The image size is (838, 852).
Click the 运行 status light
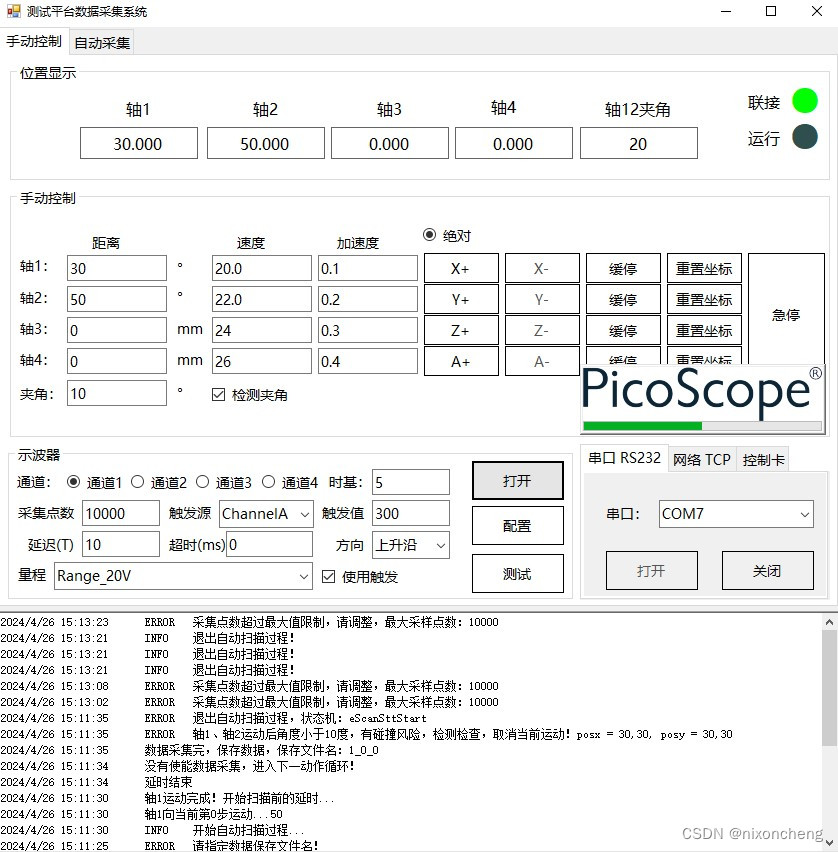805,137
